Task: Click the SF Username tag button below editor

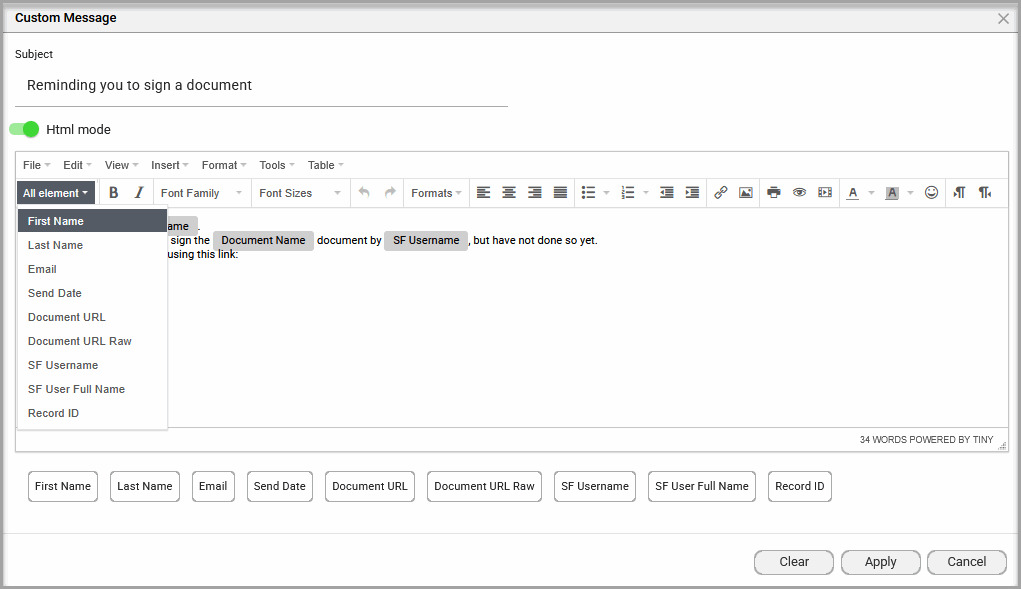Action: (x=594, y=486)
